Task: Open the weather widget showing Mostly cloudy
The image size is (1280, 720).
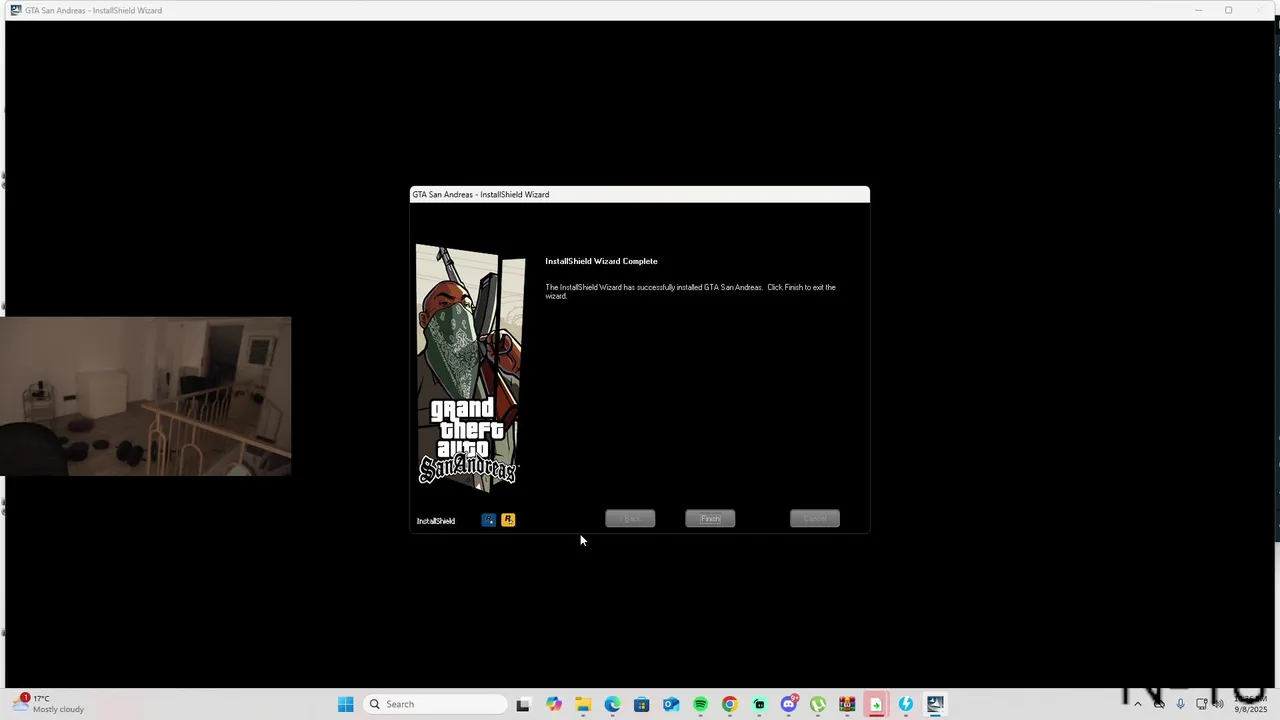Action: tap(50, 704)
